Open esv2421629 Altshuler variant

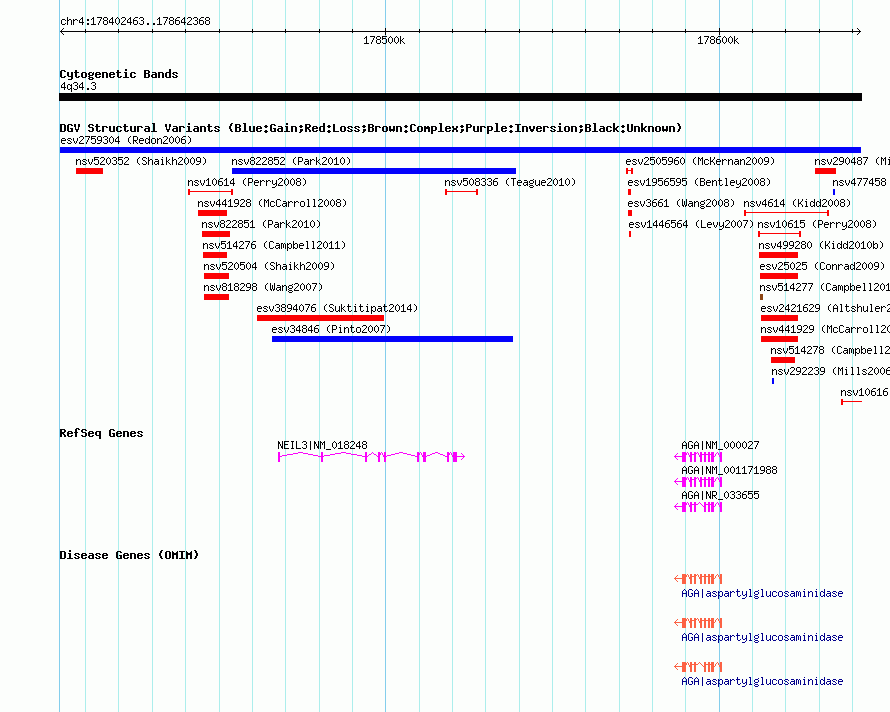(825, 308)
